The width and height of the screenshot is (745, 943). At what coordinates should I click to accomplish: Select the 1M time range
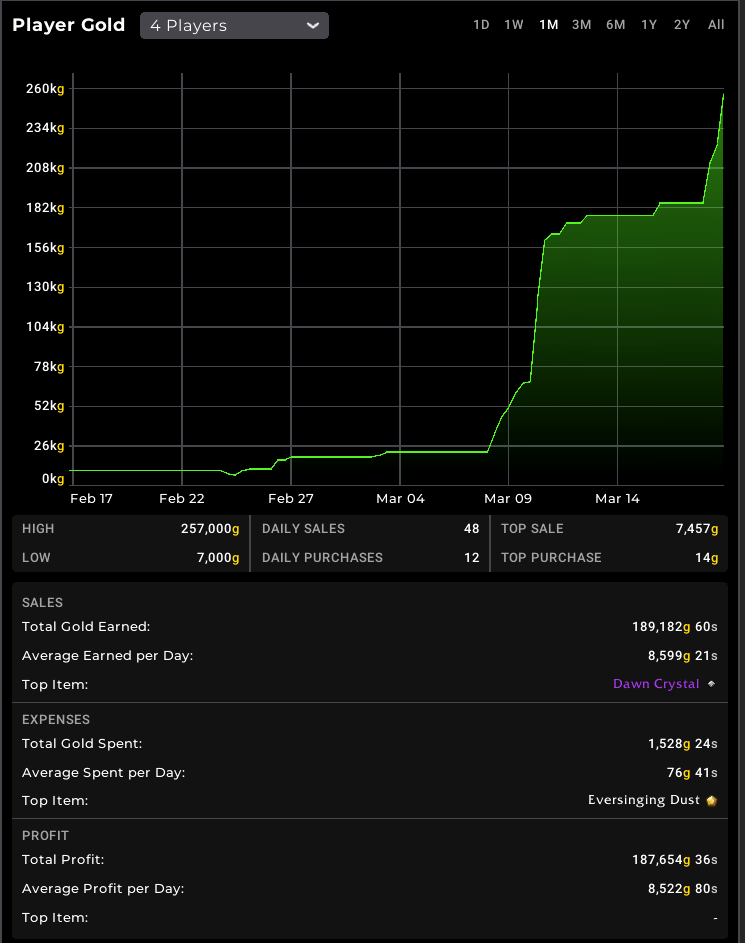[x=548, y=25]
